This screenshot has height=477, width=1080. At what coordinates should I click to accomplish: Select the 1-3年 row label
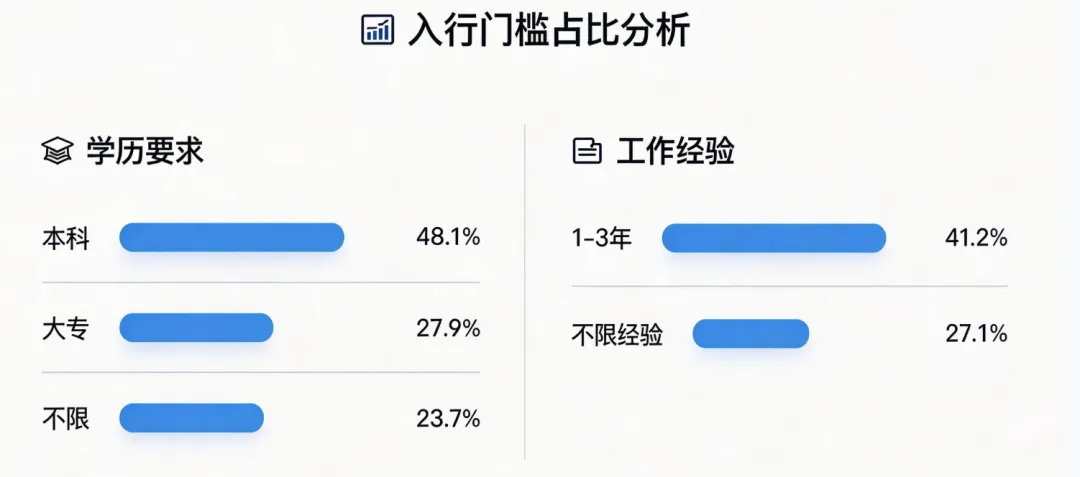coord(602,239)
